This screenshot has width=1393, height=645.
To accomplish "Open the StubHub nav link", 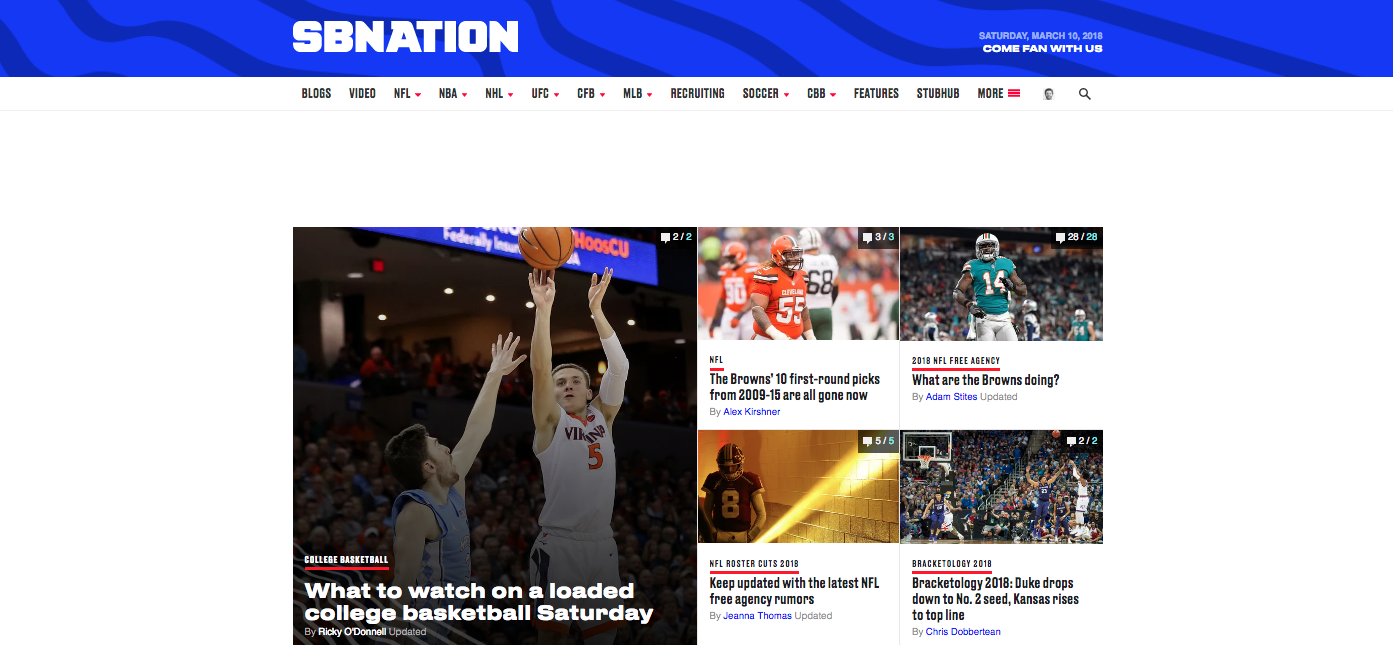I will pos(938,93).
